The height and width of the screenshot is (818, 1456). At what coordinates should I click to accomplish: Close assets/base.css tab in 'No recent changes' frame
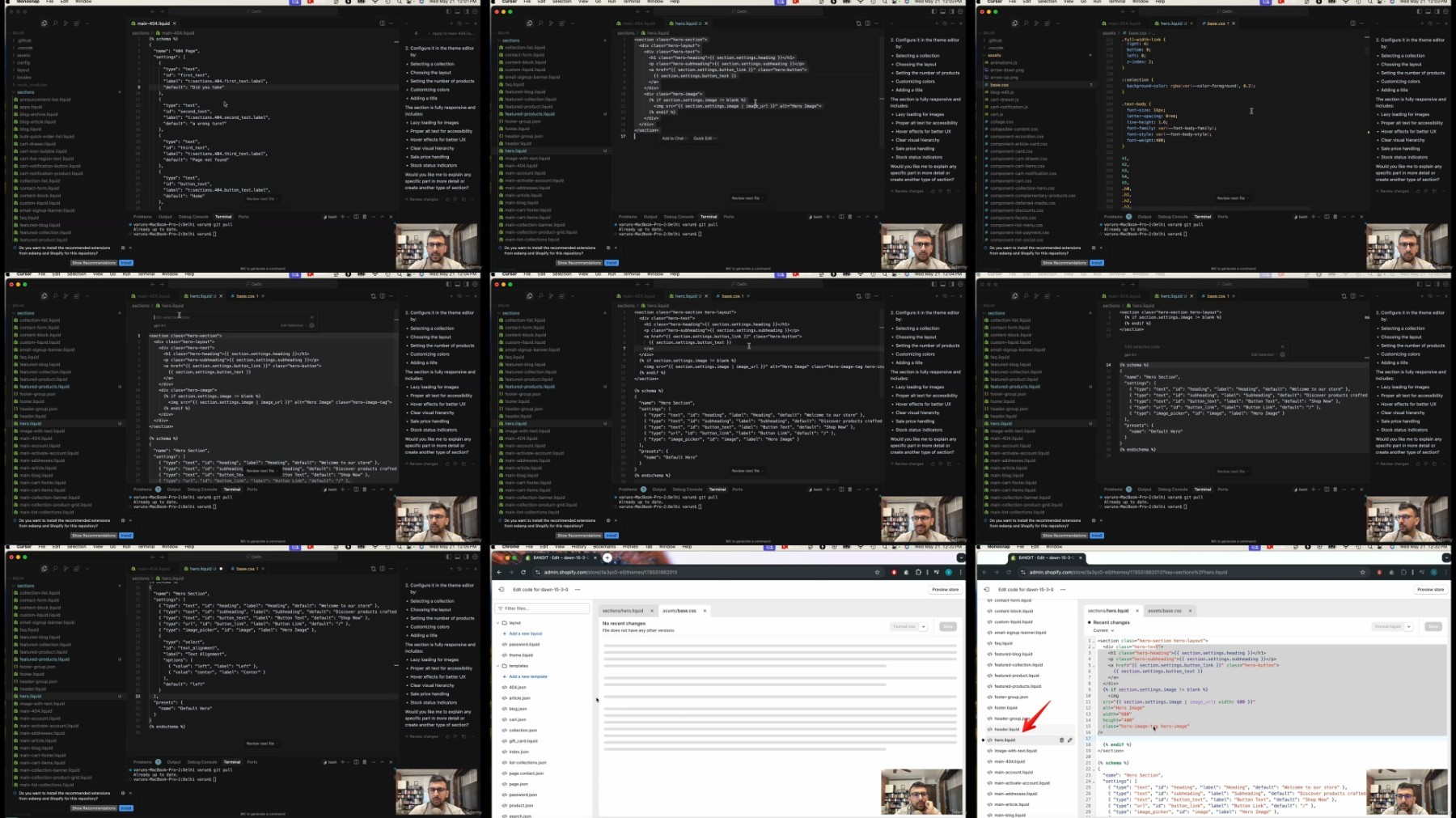[705, 611]
